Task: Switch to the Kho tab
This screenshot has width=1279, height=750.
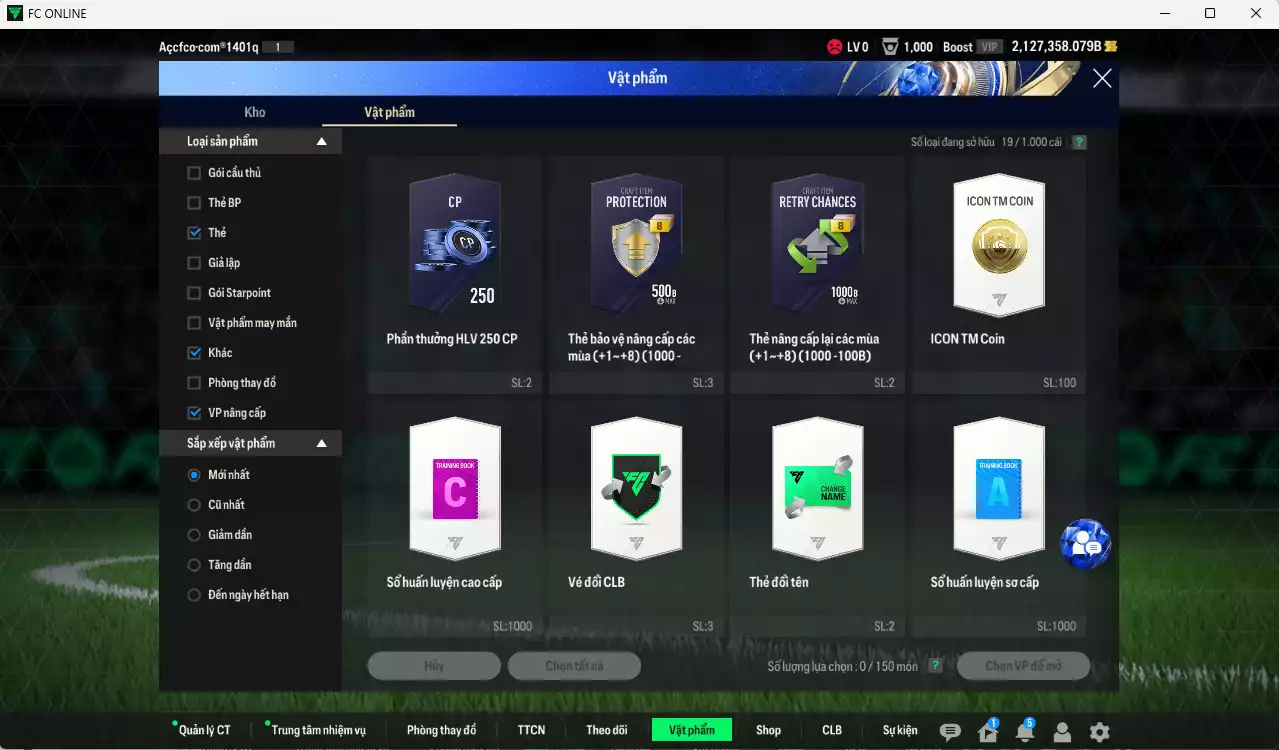Action: point(255,112)
